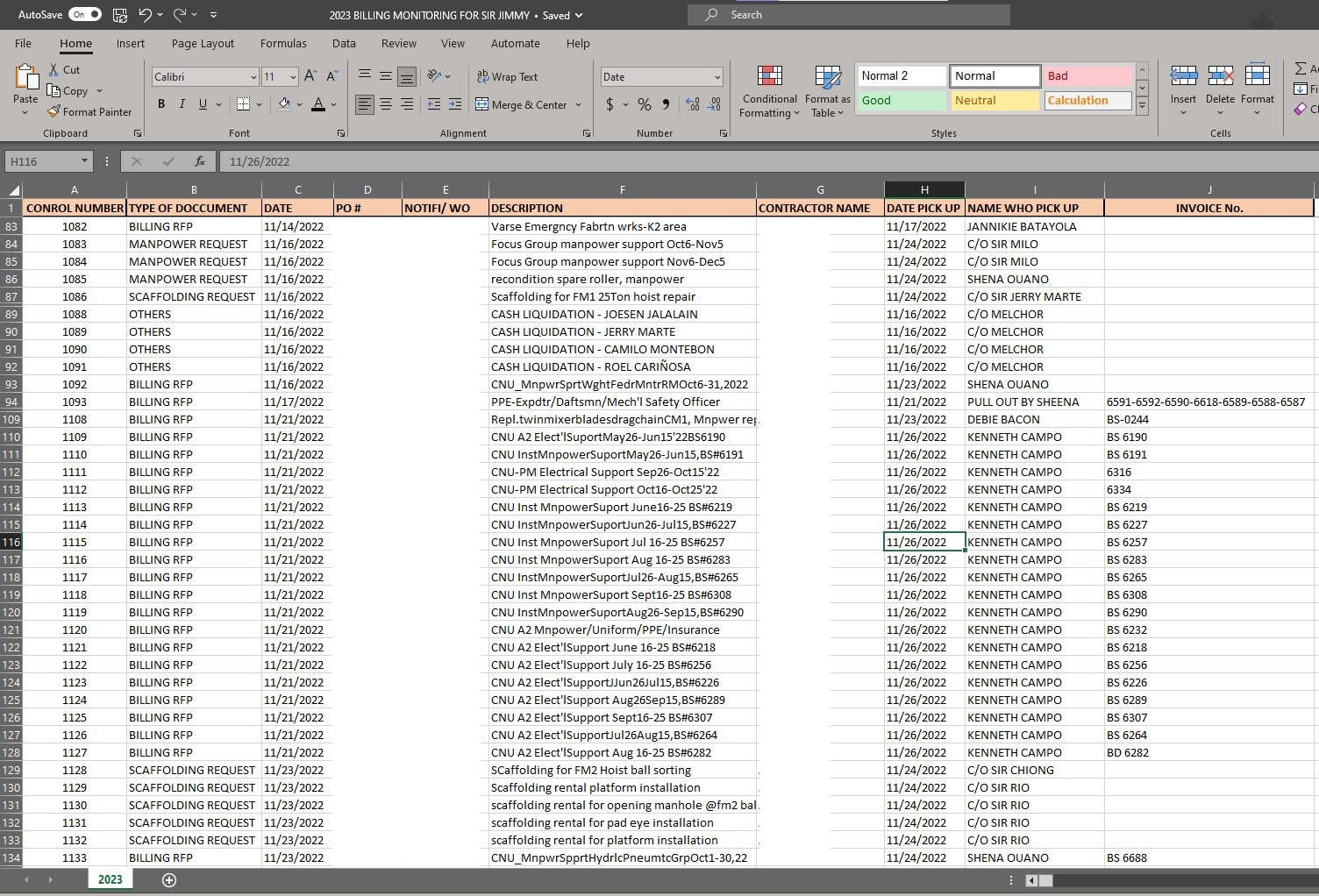
Task: Apply the Neutral cell style
Action: pyautogui.click(x=995, y=100)
